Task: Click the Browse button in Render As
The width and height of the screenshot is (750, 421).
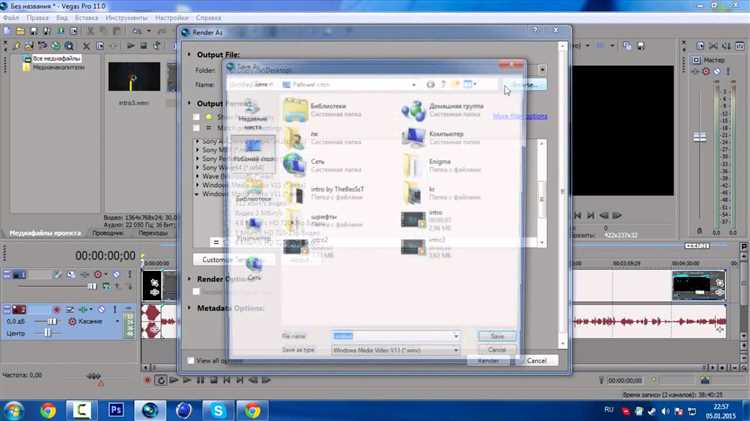Action: 525,85
